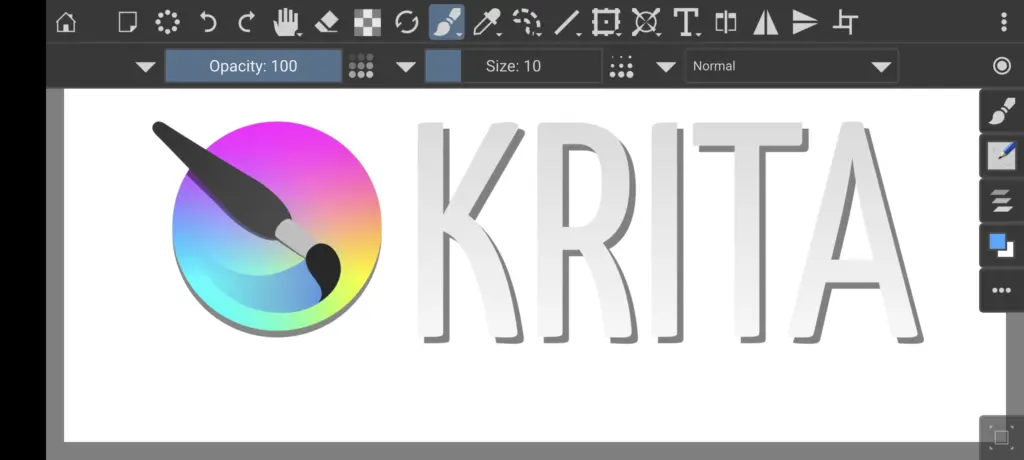This screenshot has height=460, width=1024.
Task: Select the Line tool
Action: pyautogui.click(x=567, y=22)
